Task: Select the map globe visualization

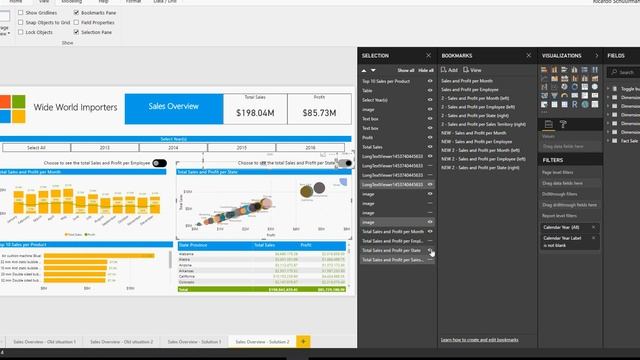Action: tap(595, 87)
